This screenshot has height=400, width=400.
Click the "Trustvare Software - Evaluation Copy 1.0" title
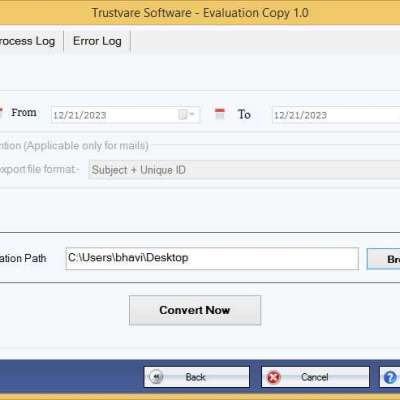[200, 13]
